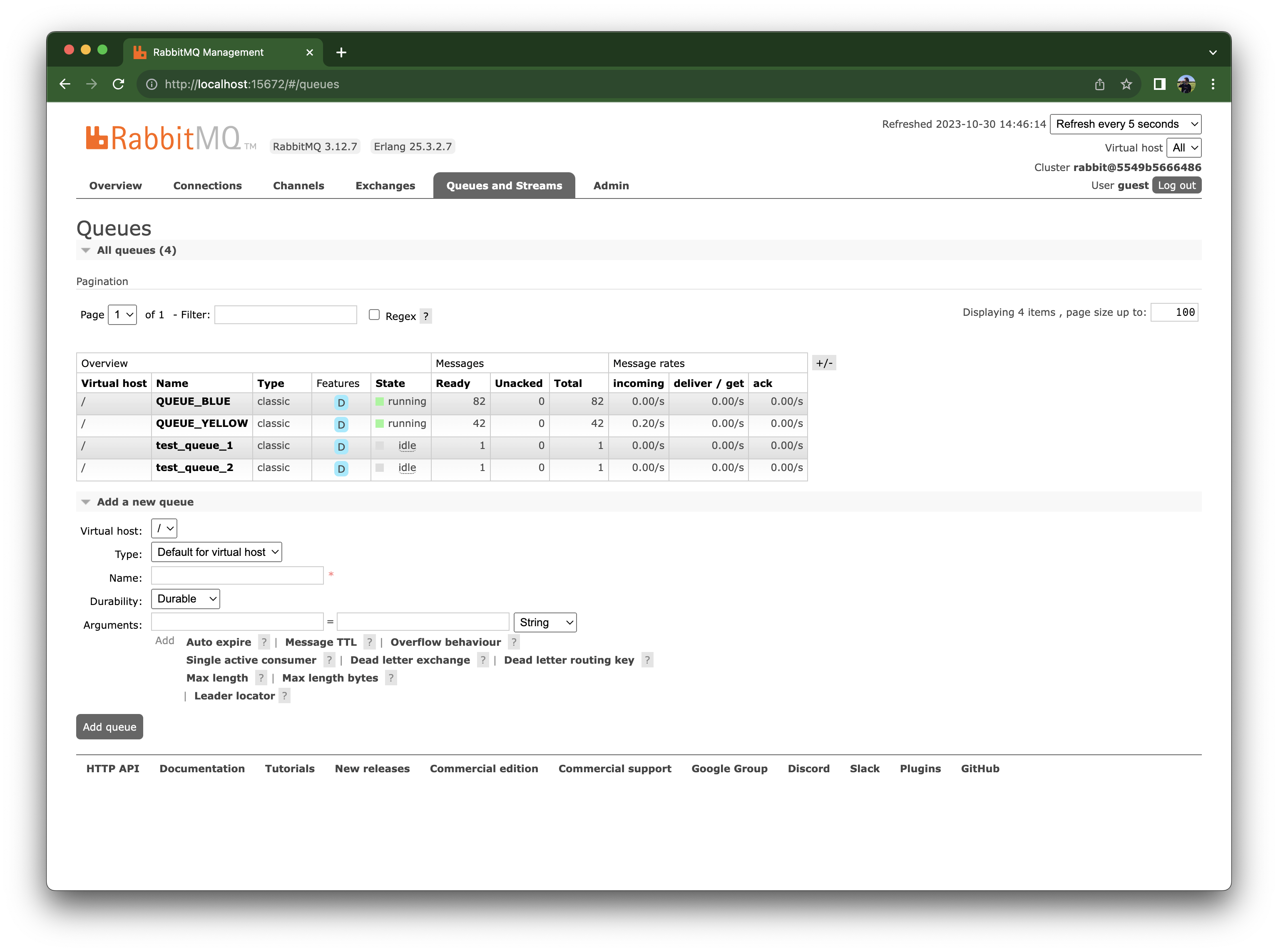
Task: Open a new browser tab
Action: pos(341,52)
